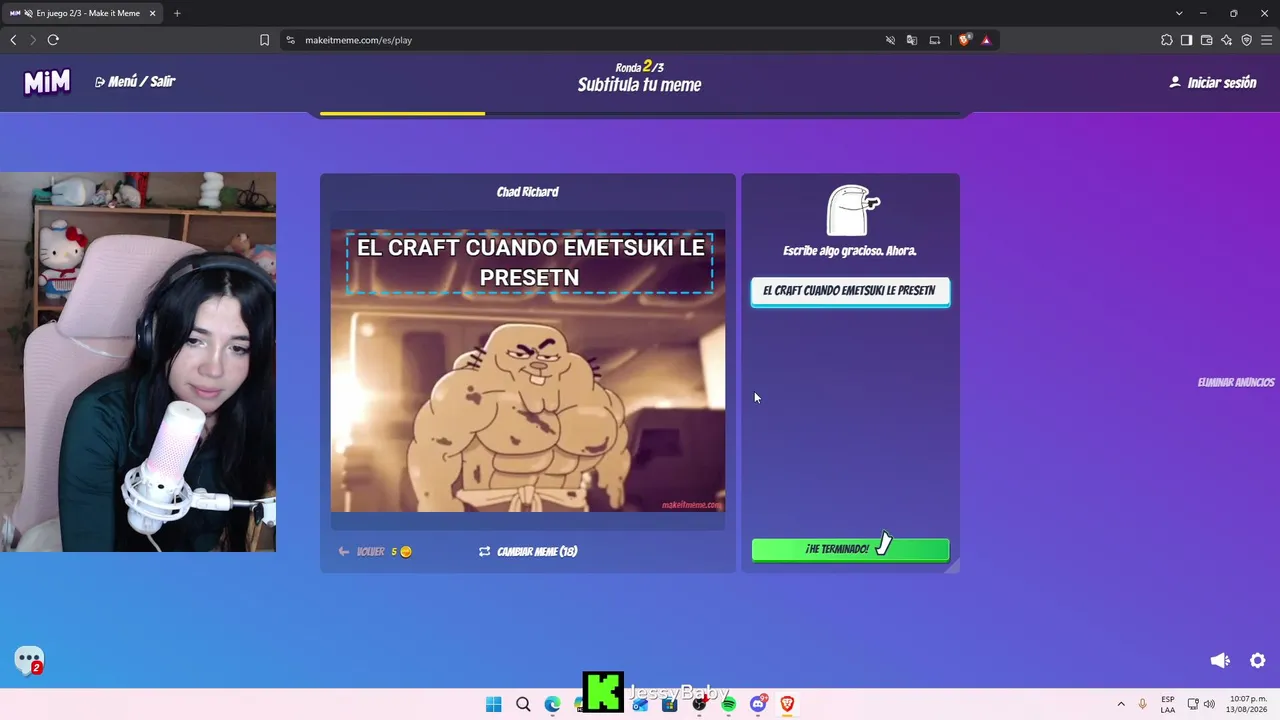The image size is (1280, 720).
Task: Open Microsoft Edge from taskbar
Action: (x=552, y=704)
